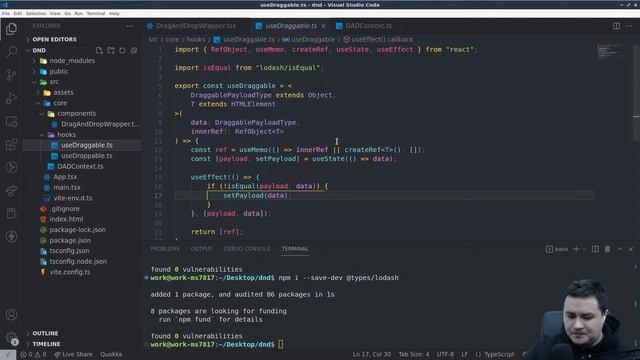The image size is (640, 360).
Task: Open the Extensions view
Action: tap(11, 144)
